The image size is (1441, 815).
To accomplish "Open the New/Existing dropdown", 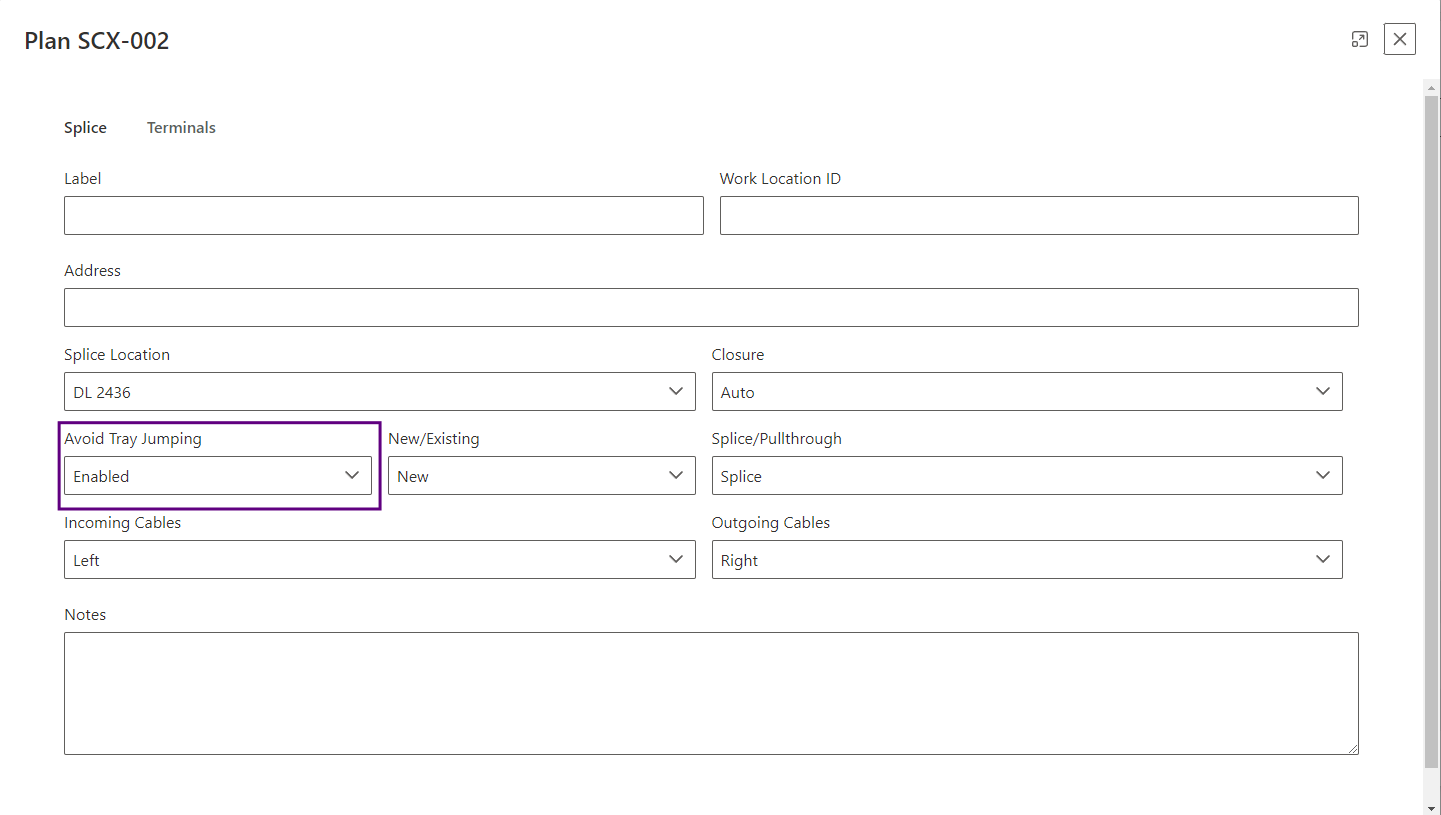I will coord(542,476).
